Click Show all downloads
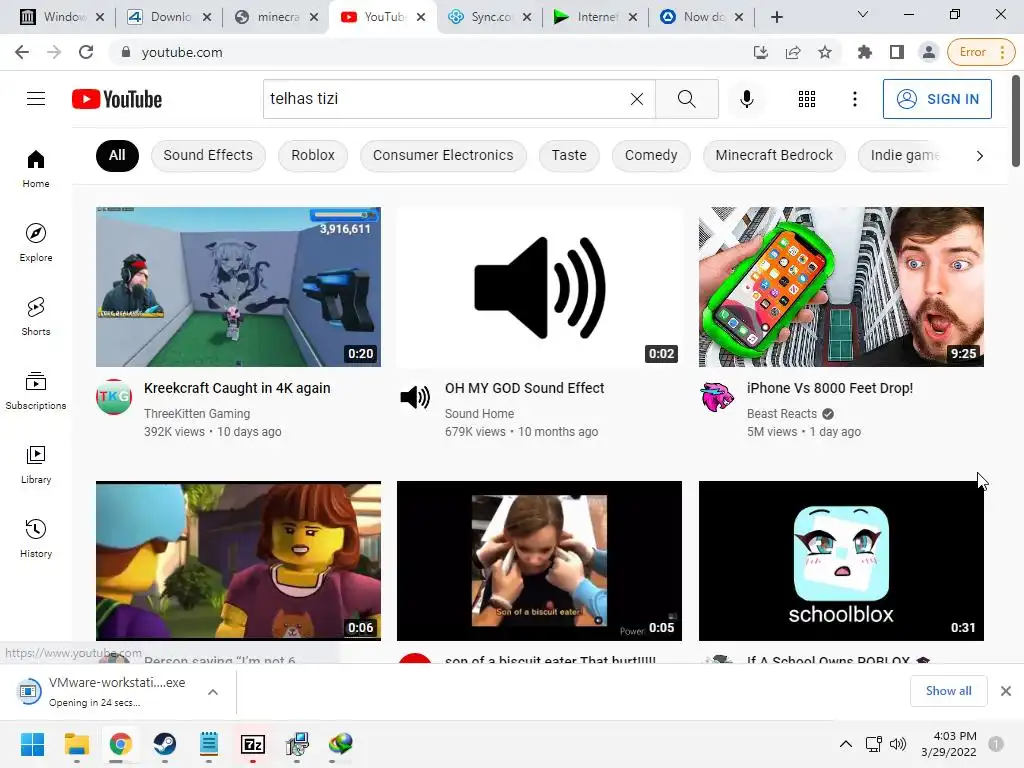 pyautogui.click(x=948, y=691)
